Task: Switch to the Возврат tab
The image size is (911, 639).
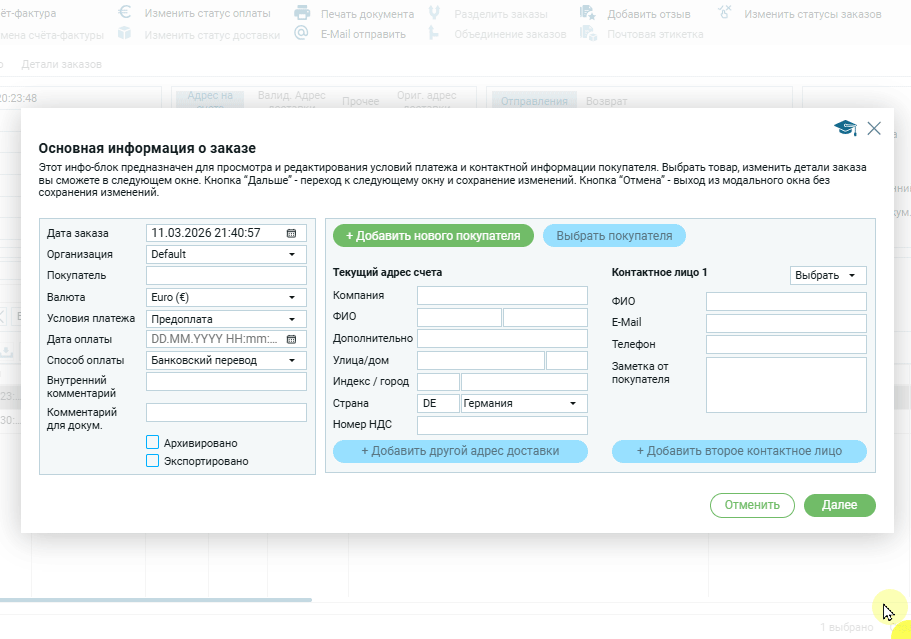Action: (606, 102)
